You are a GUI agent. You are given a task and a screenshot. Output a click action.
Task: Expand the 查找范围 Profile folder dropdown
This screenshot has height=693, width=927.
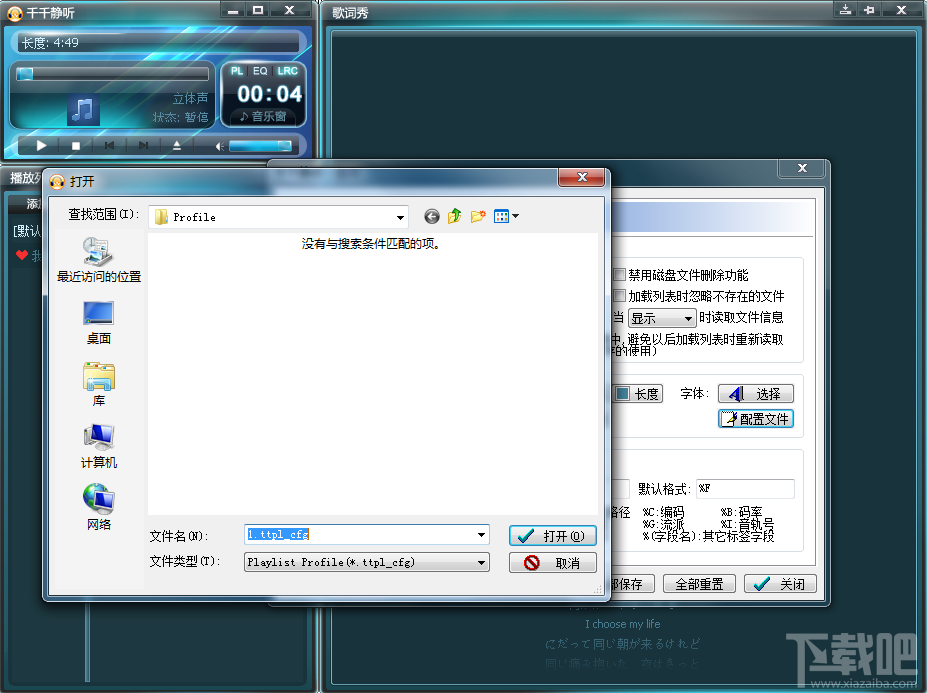click(400, 218)
